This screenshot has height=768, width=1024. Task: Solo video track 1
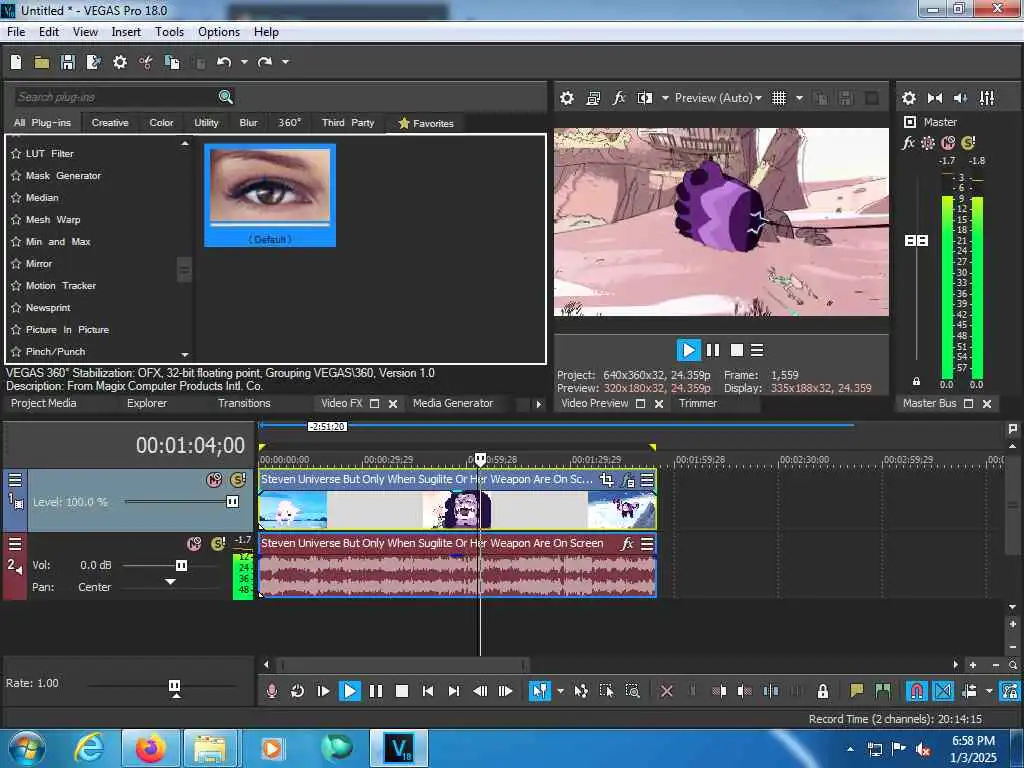pos(238,480)
